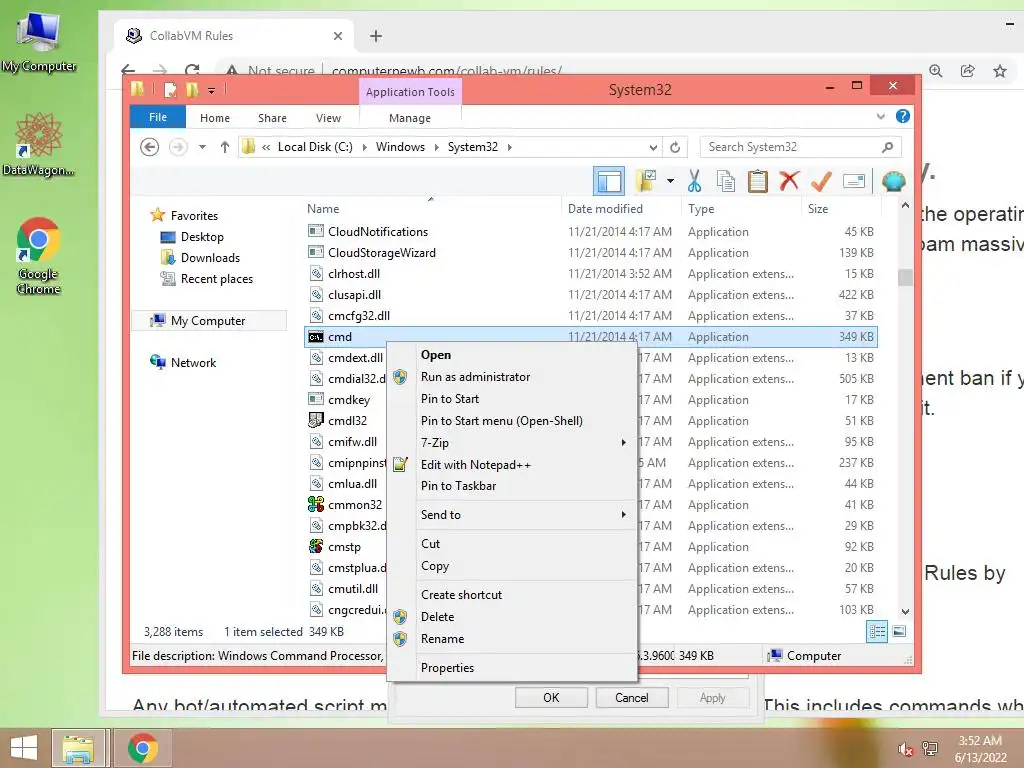Open the File ribbon tab
The image size is (1024, 768).
click(158, 117)
